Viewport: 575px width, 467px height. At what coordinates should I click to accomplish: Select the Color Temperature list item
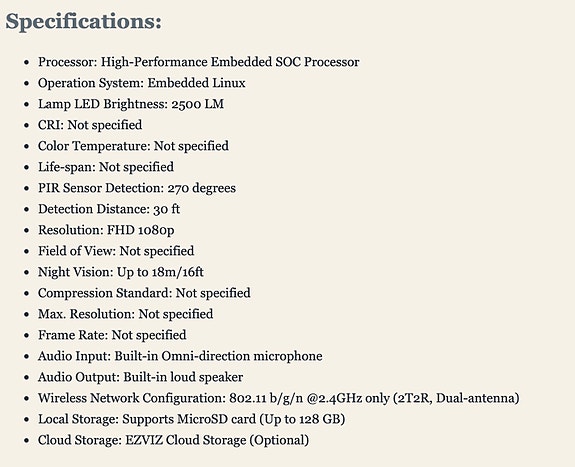point(133,146)
